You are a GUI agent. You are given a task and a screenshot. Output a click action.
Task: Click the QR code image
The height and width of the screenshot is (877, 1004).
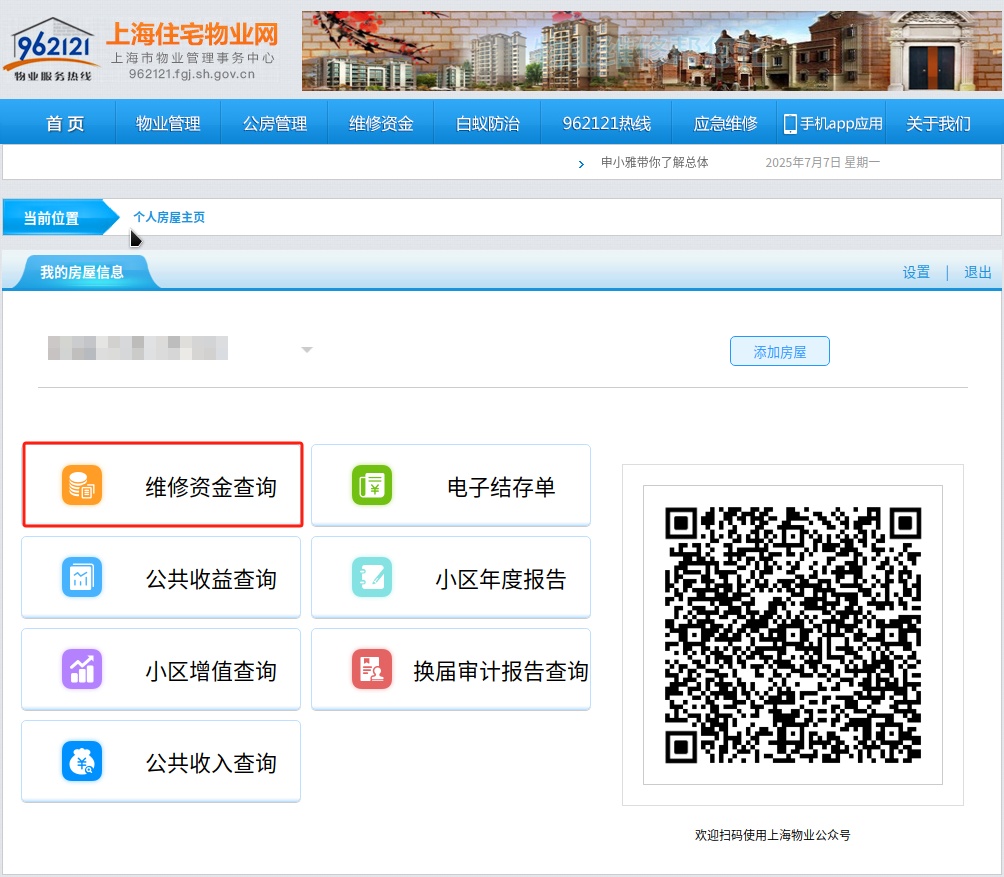[792, 635]
